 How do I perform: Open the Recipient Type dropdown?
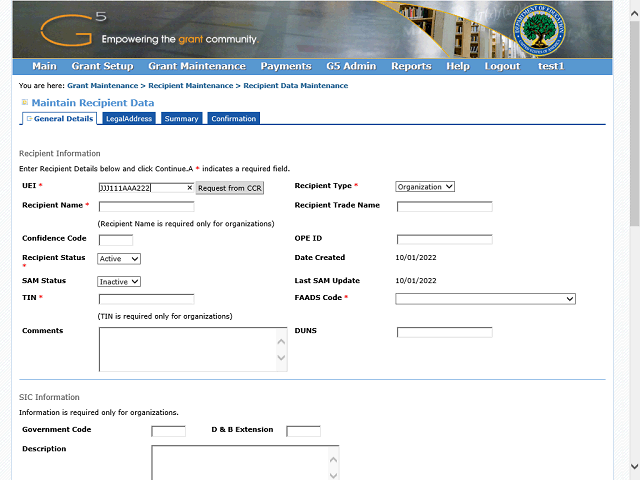(425, 187)
